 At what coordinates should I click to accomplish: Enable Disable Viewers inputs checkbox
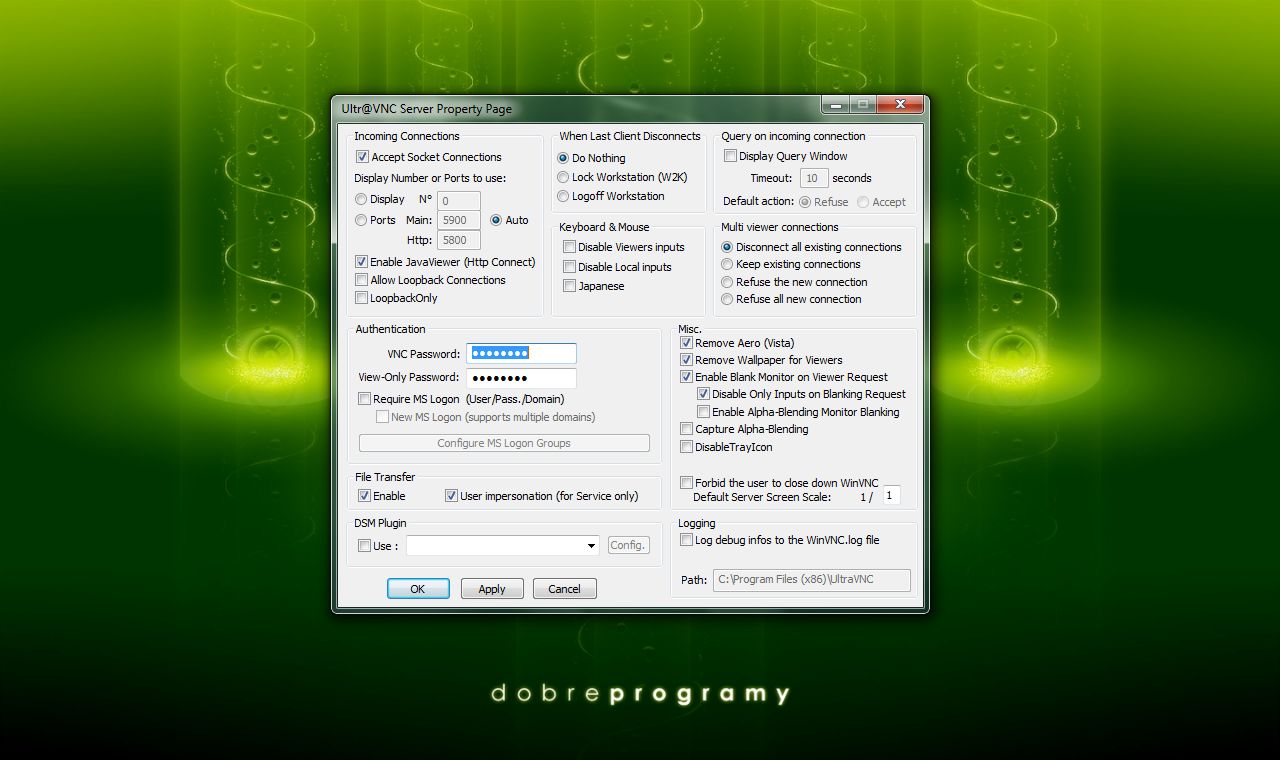pos(569,247)
